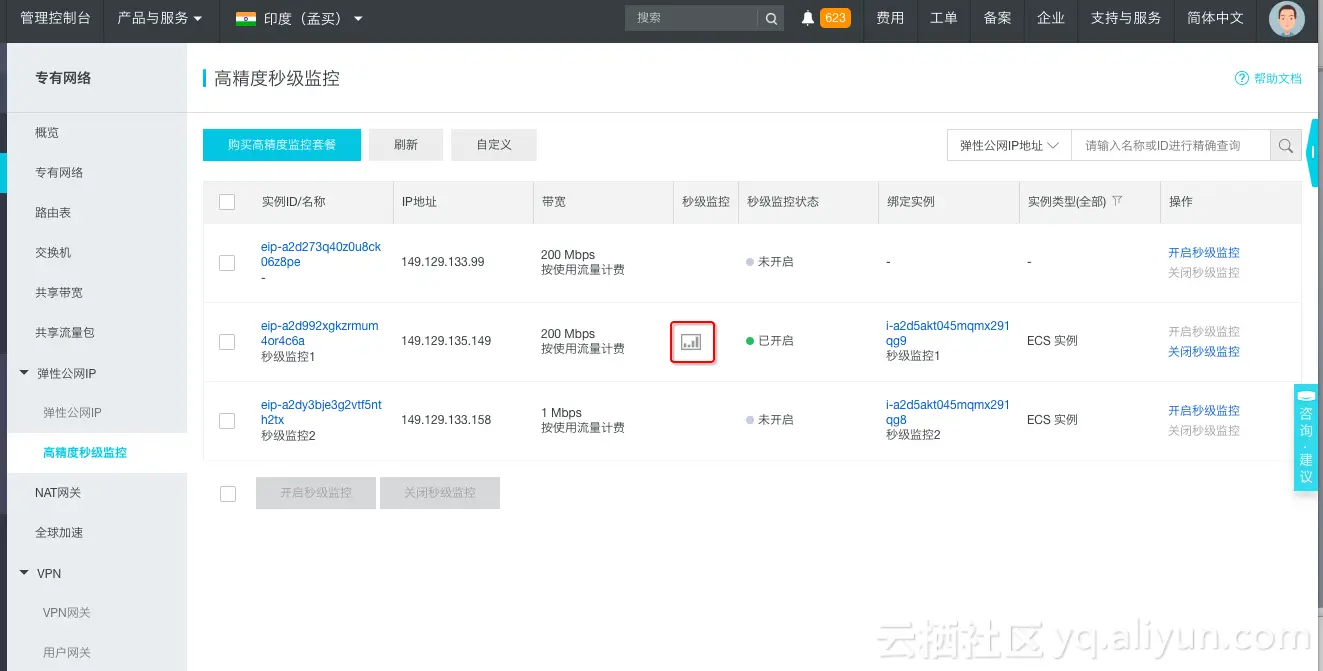The height and width of the screenshot is (671, 1323).
Task: Check the row for 秒级监控1
Action: click(227, 342)
